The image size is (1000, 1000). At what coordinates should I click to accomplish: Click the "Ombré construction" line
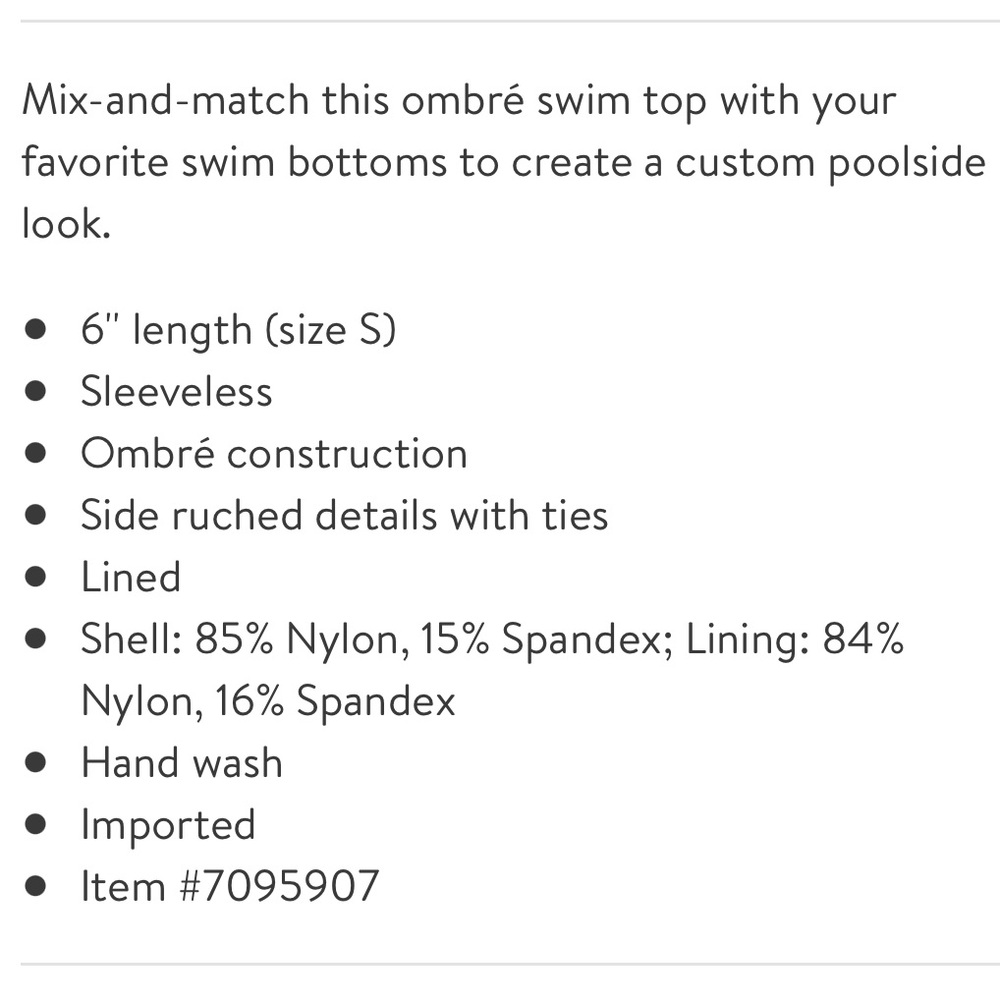(274, 453)
